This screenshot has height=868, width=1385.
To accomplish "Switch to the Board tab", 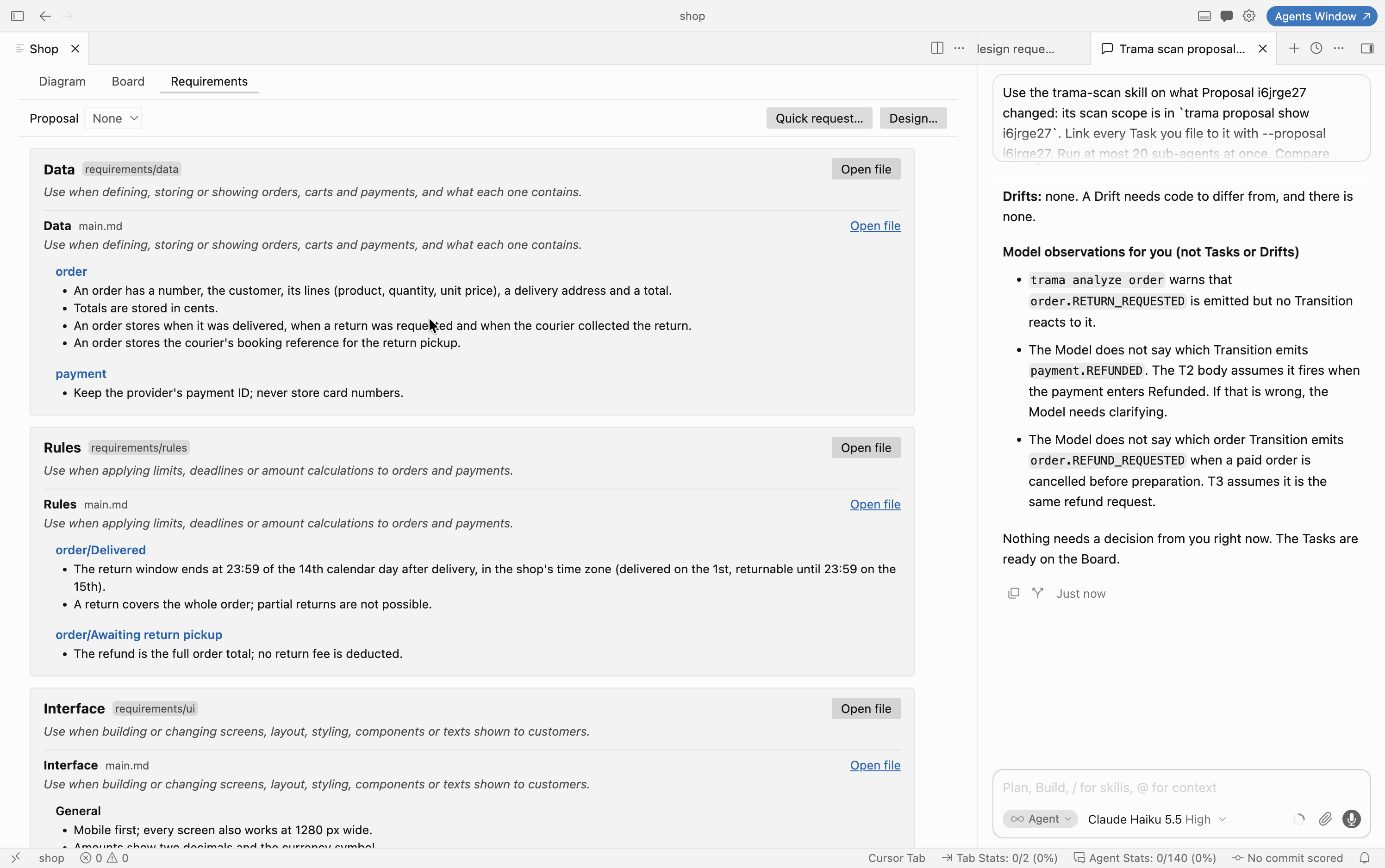I will [128, 81].
